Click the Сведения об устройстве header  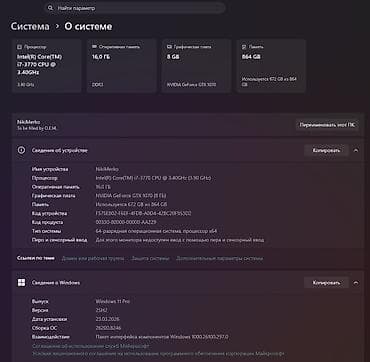pyautogui.click(x=188, y=150)
